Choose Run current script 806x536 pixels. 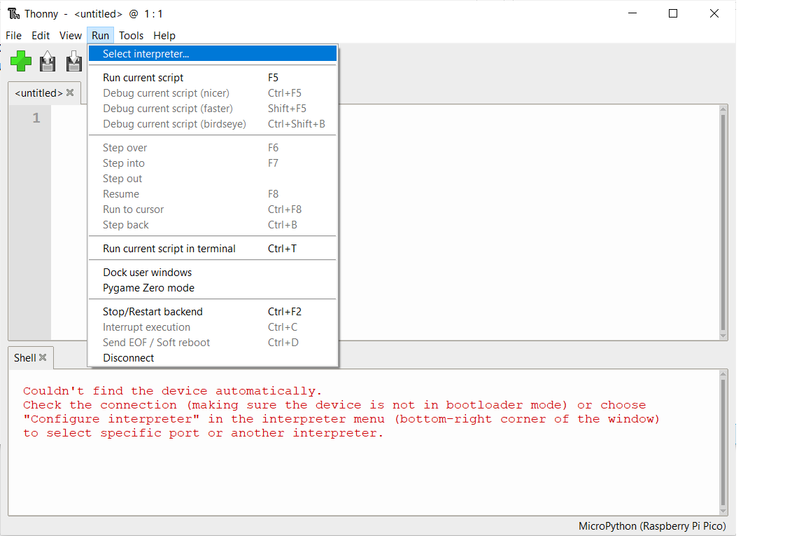click(213, 78)
